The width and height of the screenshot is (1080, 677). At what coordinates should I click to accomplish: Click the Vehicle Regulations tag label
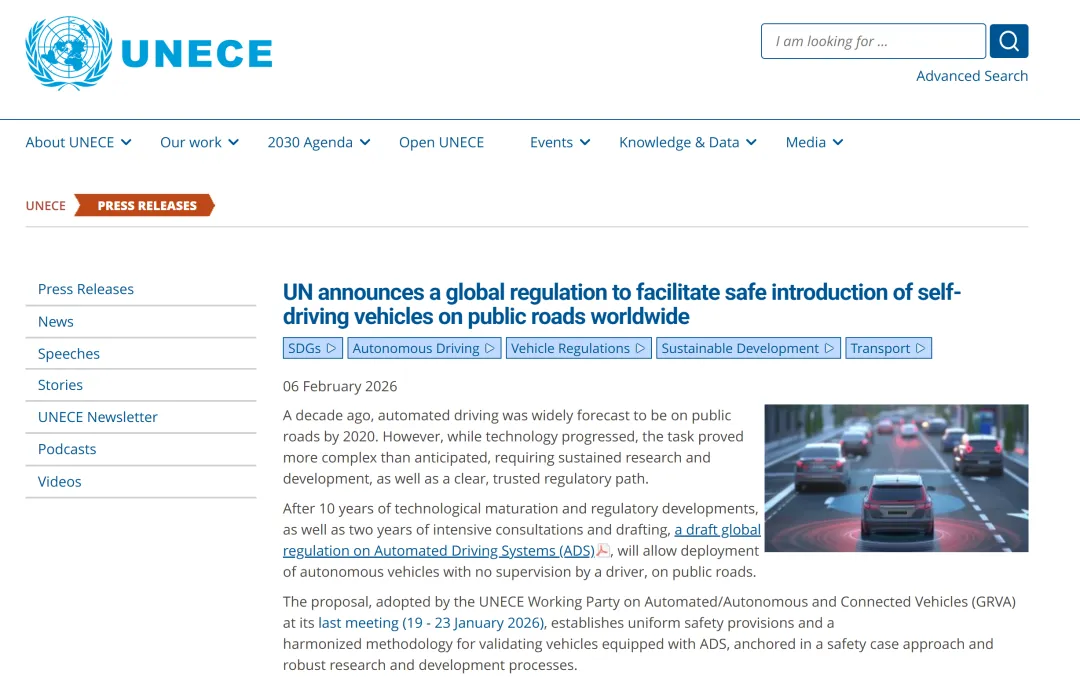click(570, 348)
